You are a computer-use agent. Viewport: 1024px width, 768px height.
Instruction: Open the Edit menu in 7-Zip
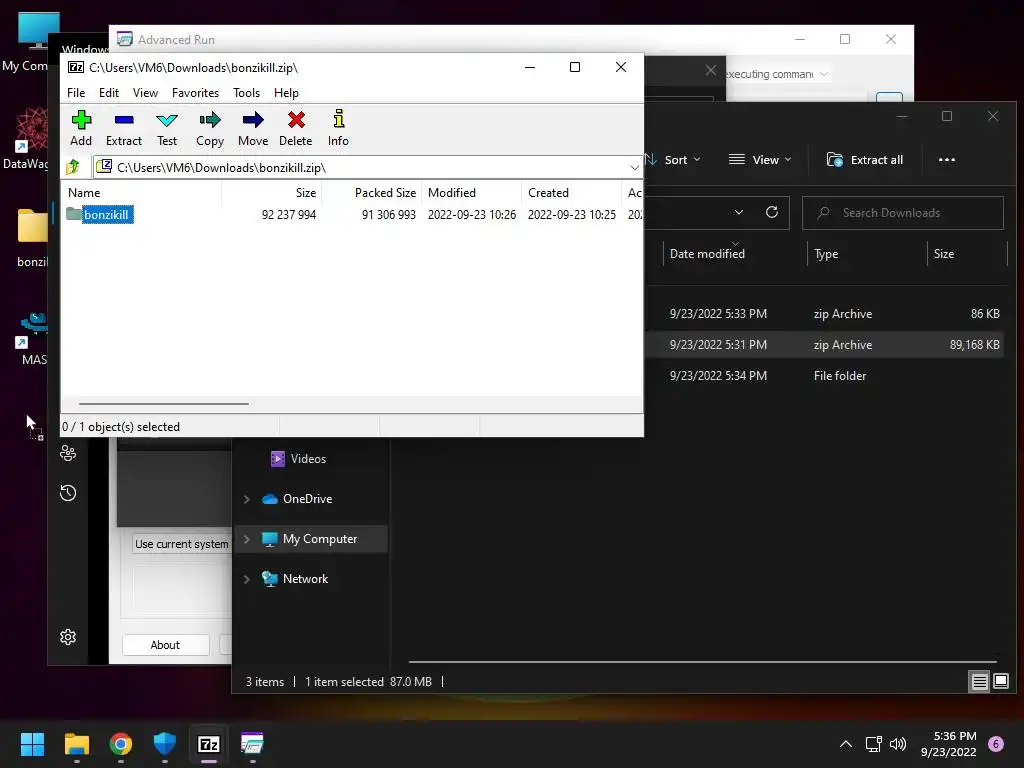[108, 93]
